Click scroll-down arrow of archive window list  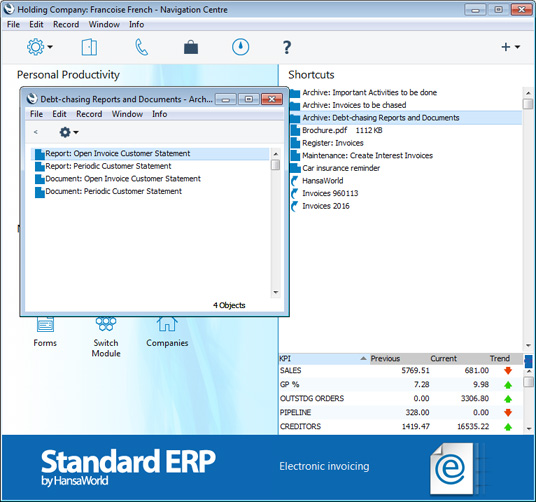point(276,293)
